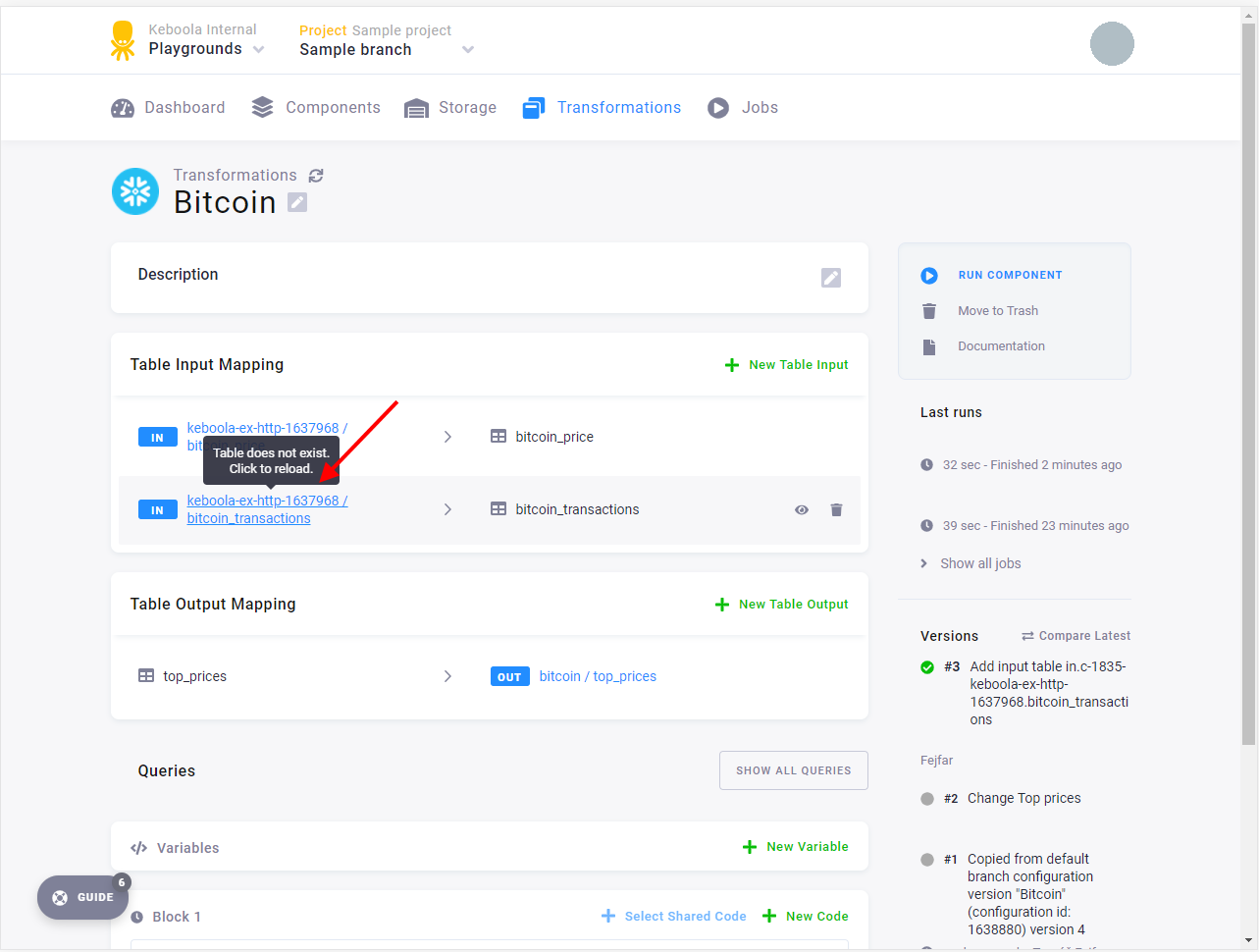Click the plus icon for New Table Input
The width and height of the screenshot is (1259, 952).
point(732,365)
